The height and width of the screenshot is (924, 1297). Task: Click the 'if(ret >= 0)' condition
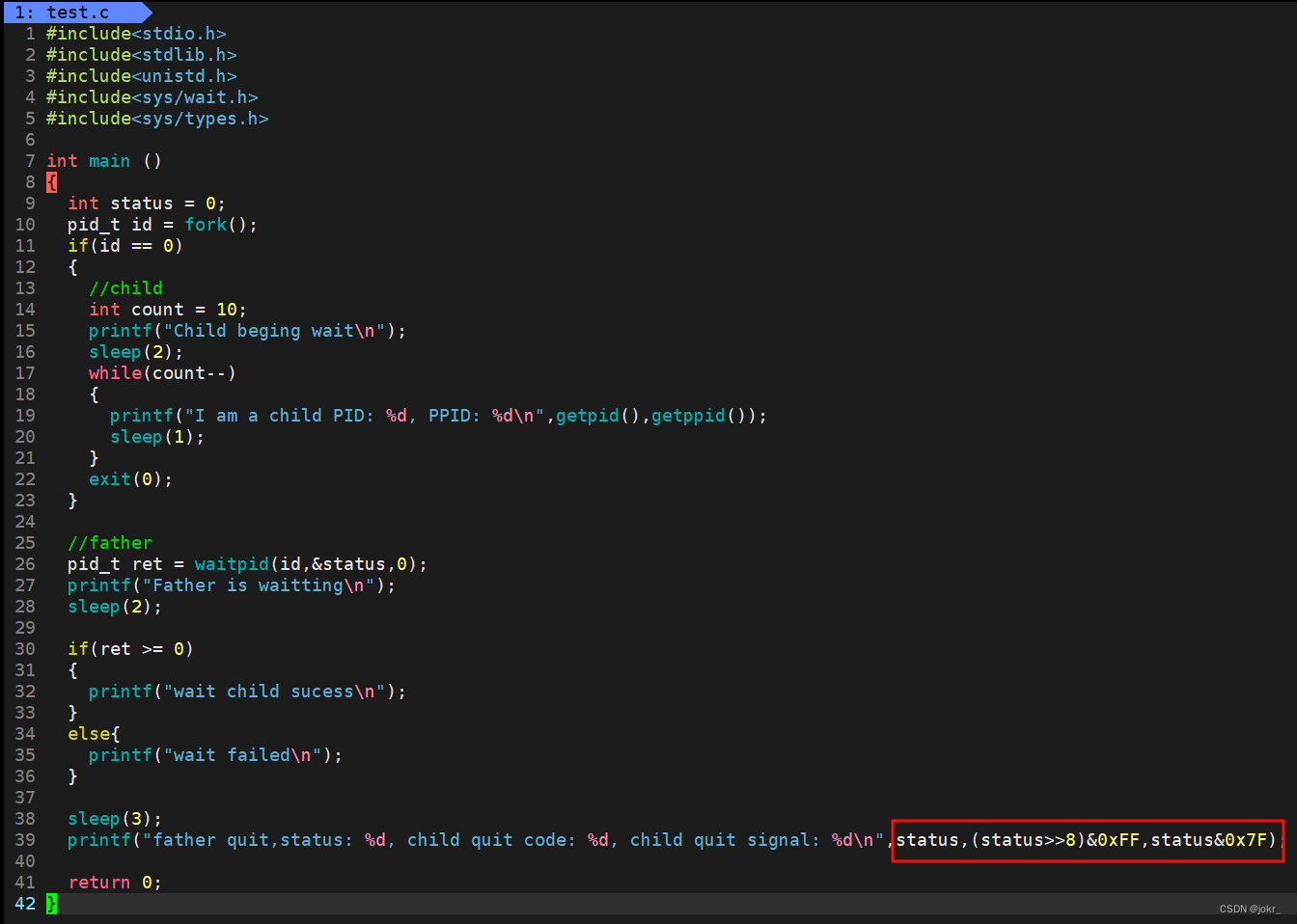pyautogui.click(x=131, y=649)
